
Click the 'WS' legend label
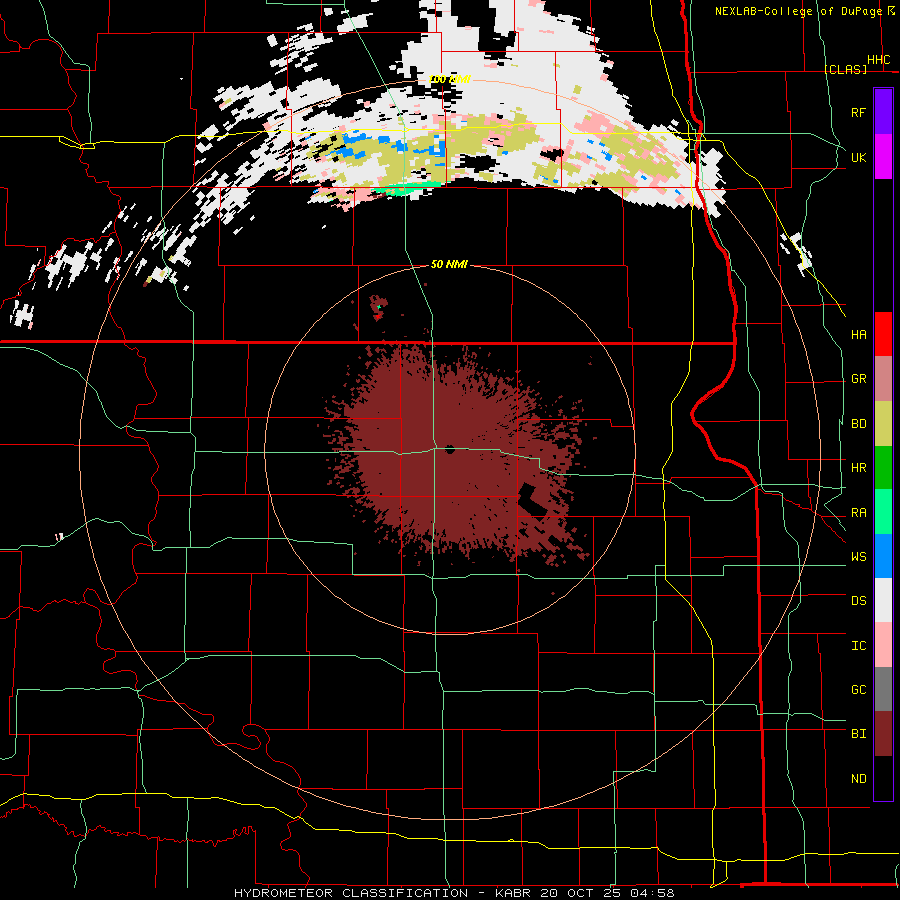(858, 557)
